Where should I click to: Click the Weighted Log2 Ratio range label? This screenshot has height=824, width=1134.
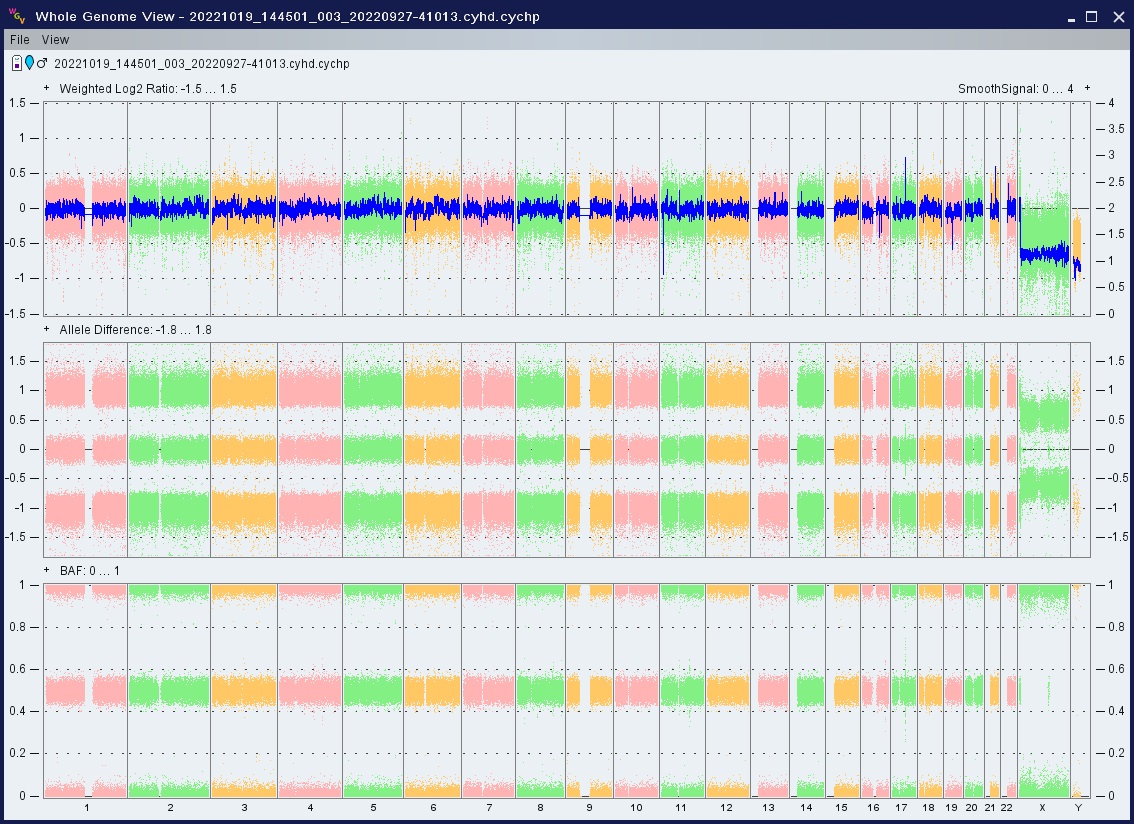click(x=148, y=89)
